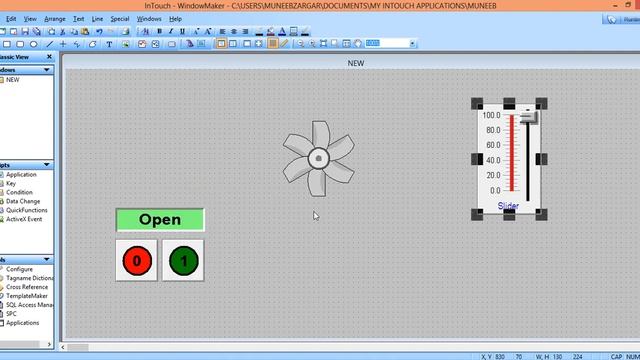The width and height of the screenshot is (640, 360).
Task: Open the Line menu
Action: [97, 19]
